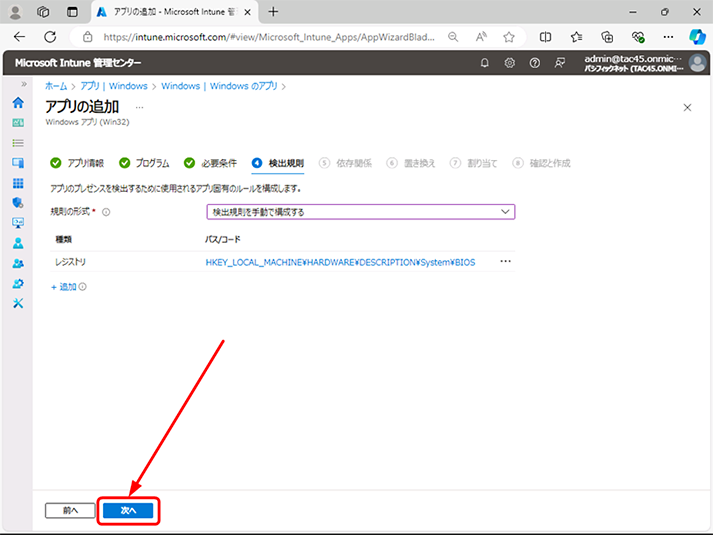Go to プログラム step

(x=144, y=163)
